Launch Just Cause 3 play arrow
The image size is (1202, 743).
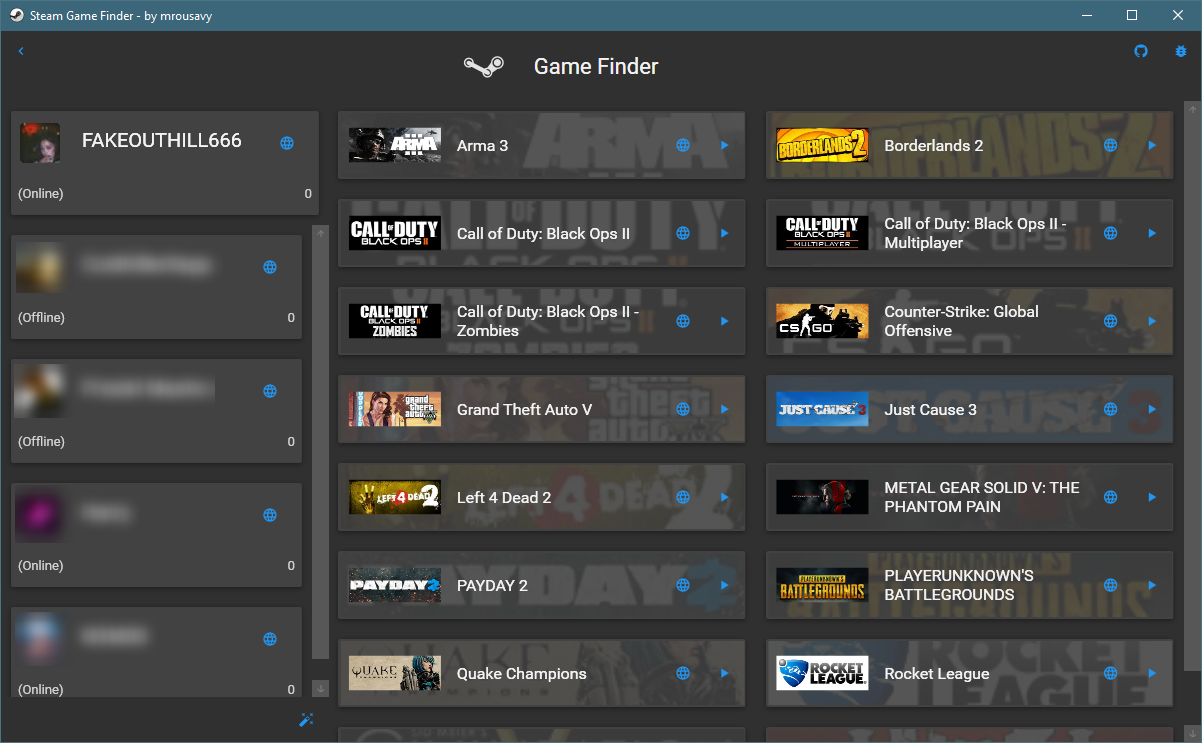coord(1152,409)
